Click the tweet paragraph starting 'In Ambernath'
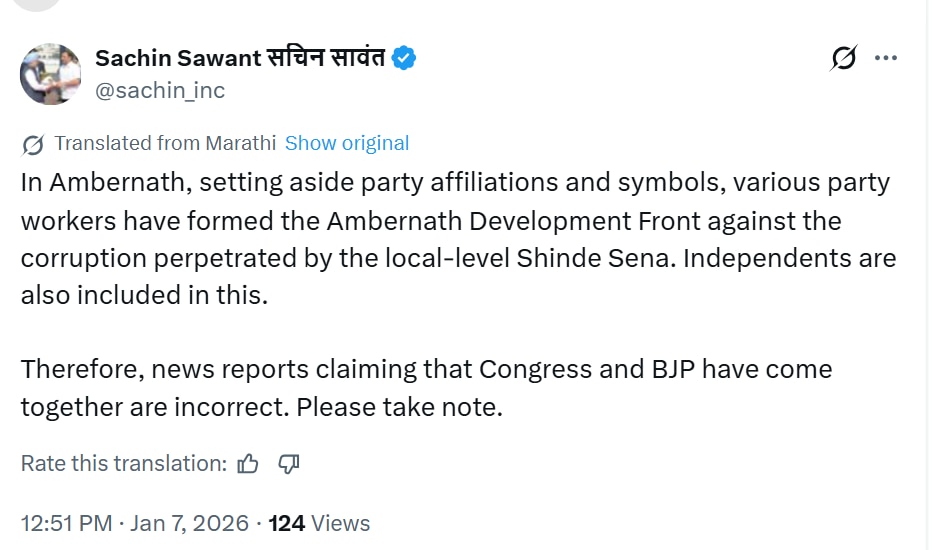The image size is (932, 550). coord(455,239)
